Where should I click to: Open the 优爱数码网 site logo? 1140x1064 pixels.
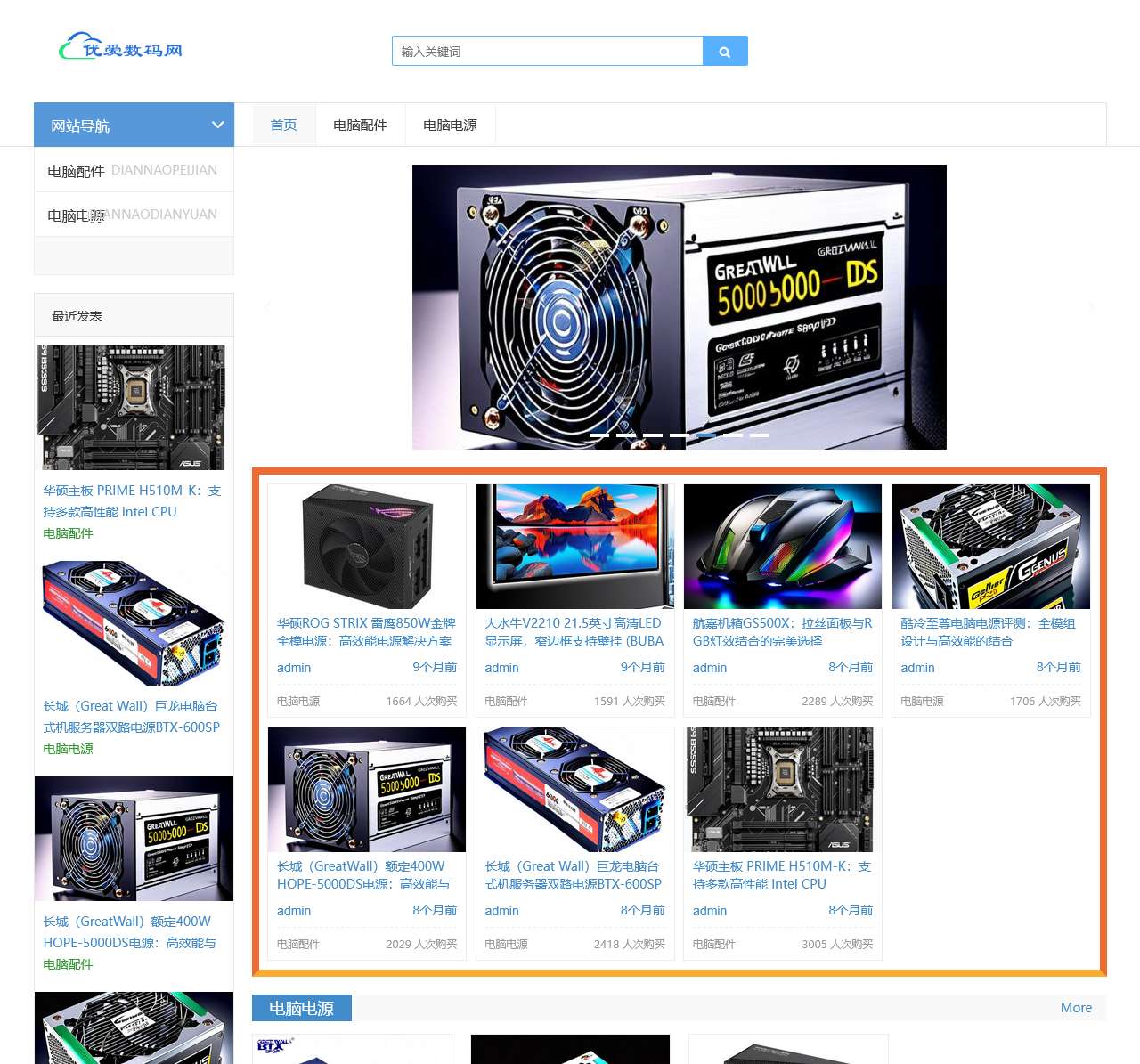pyautogui.click(x=121, y=47)
